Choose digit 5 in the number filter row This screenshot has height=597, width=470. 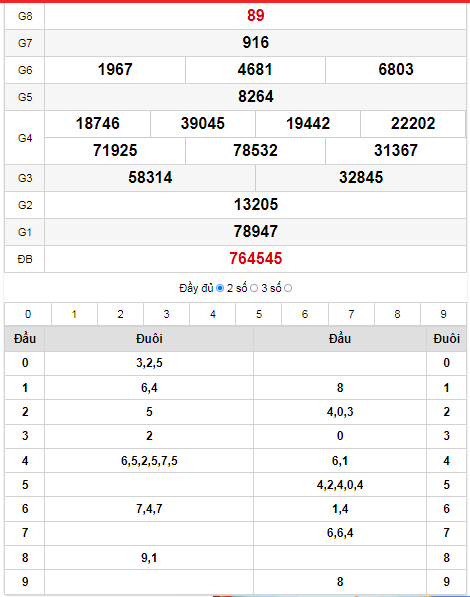(259, 314)
